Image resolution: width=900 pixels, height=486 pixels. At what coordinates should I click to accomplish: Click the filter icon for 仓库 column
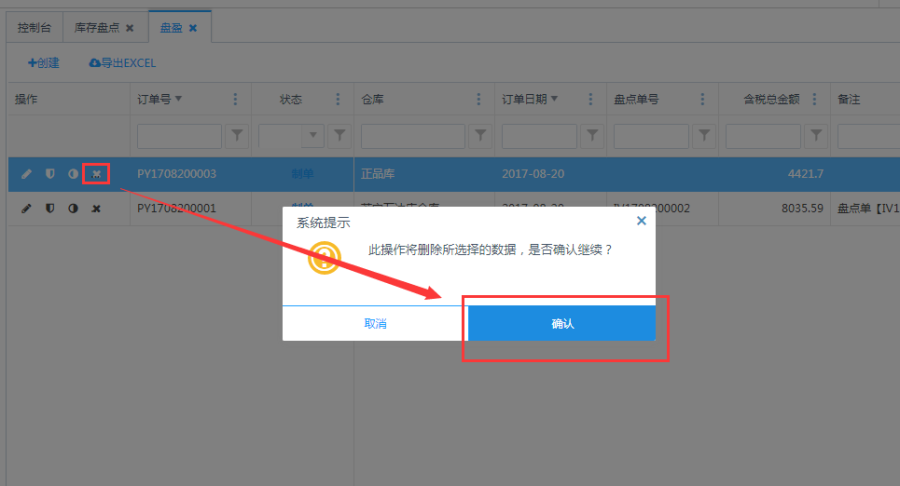pyautogui.click(x=481, y=135)
